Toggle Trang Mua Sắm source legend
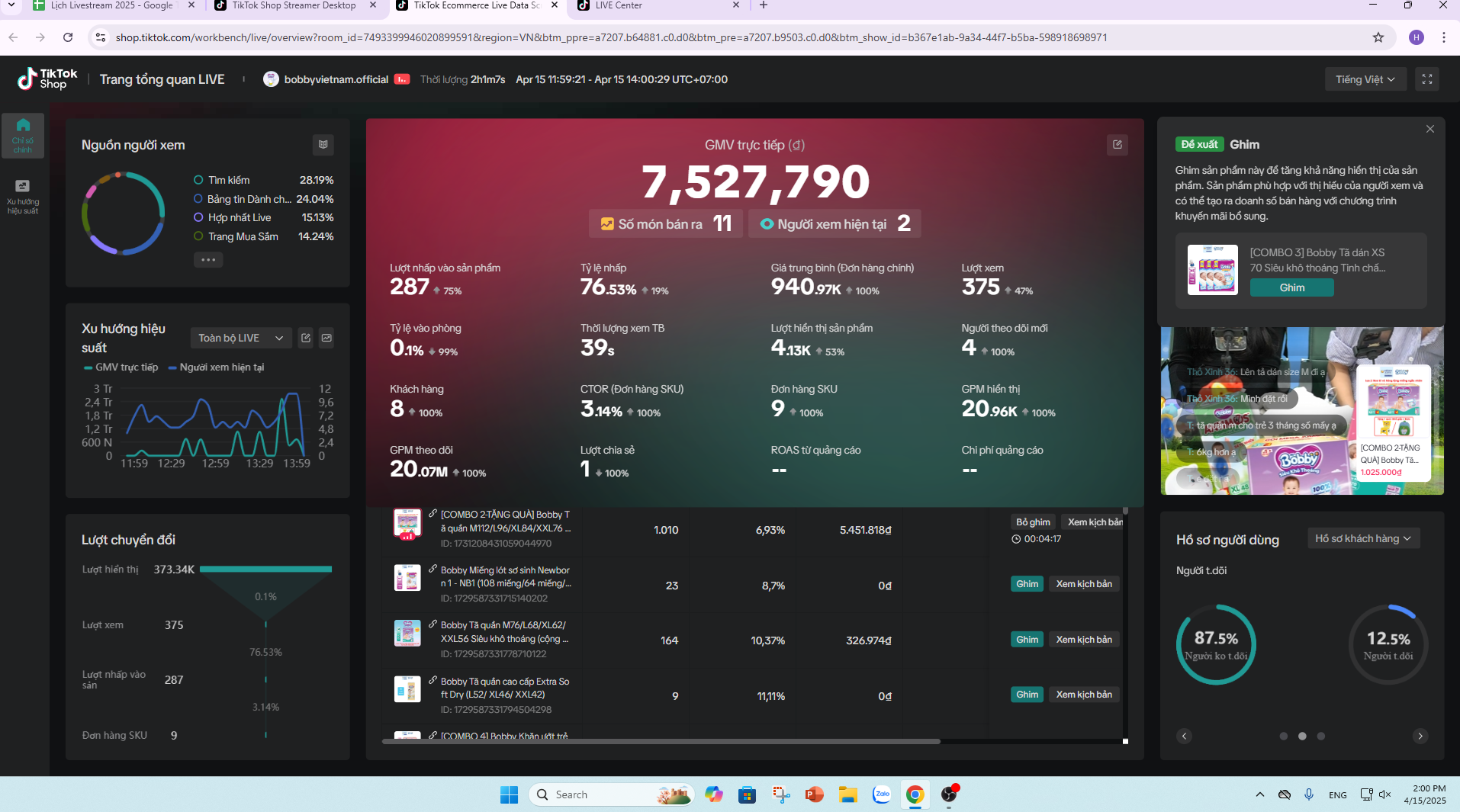Screen dimensions: 1460x812 pos(236,236)
